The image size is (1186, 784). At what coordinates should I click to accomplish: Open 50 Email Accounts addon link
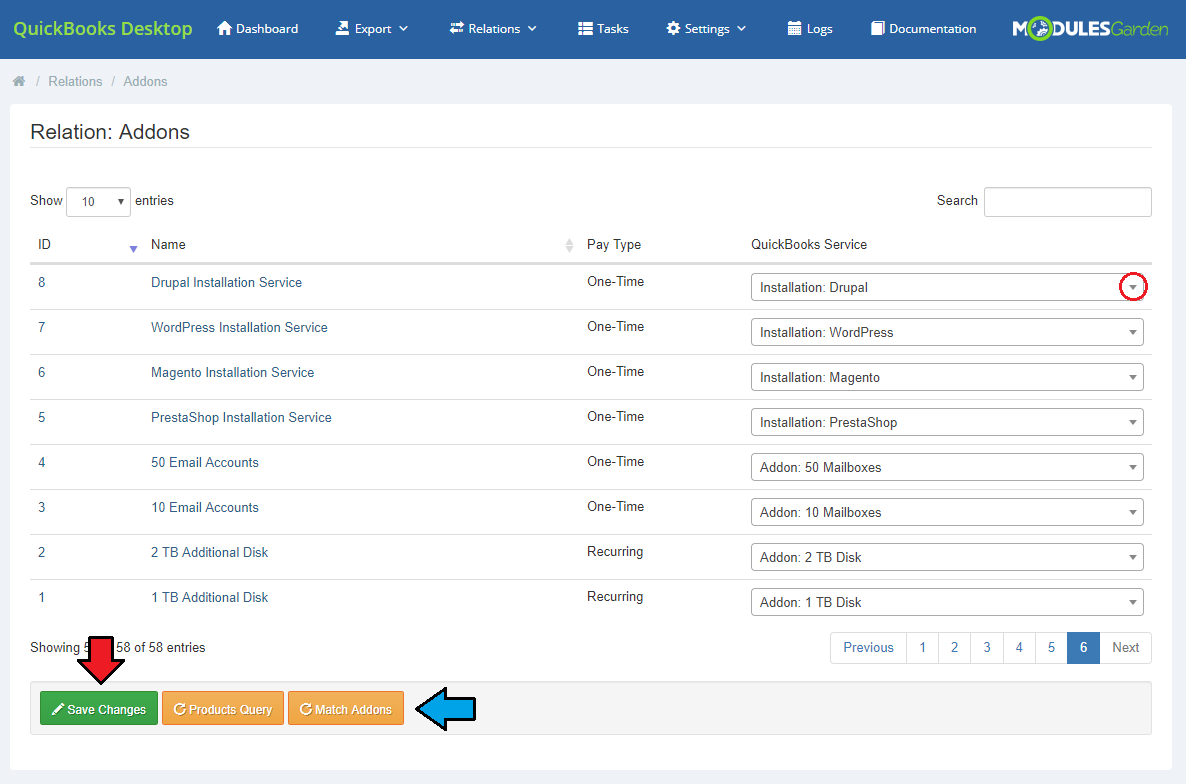click(x=205, y=462)
